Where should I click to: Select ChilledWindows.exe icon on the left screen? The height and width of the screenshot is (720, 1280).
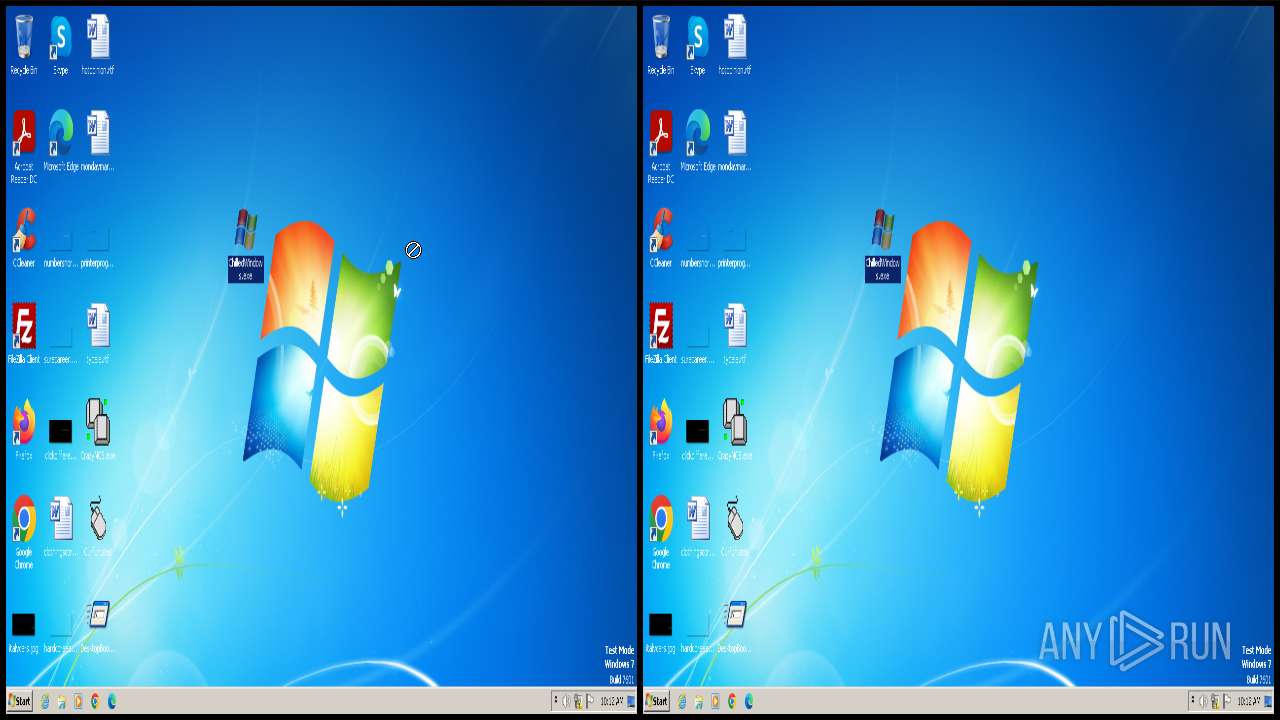246,245
